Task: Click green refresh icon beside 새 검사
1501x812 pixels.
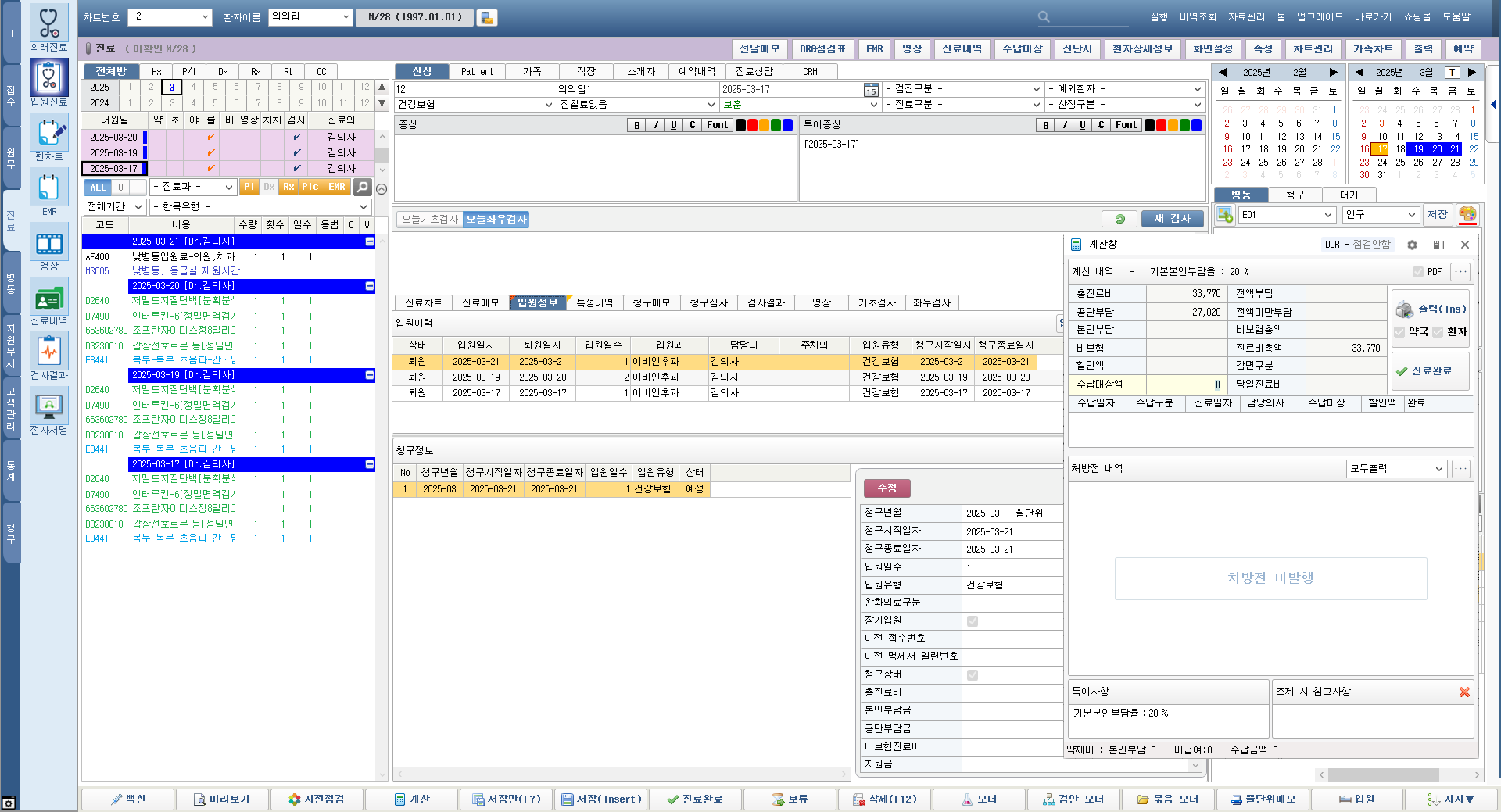Action: (x=1119, y=219)
